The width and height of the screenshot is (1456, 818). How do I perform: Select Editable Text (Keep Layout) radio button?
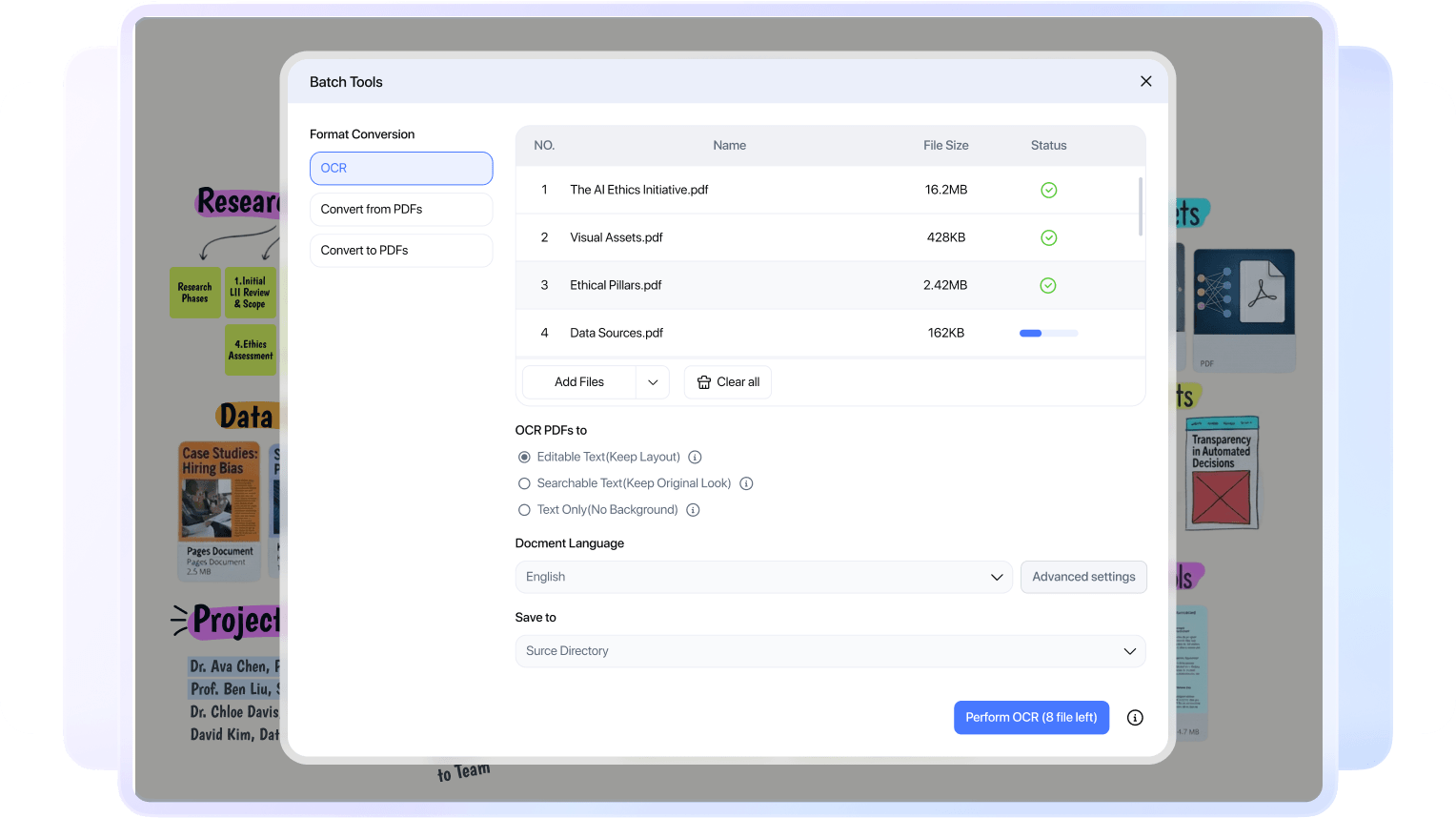coord(524,458)
